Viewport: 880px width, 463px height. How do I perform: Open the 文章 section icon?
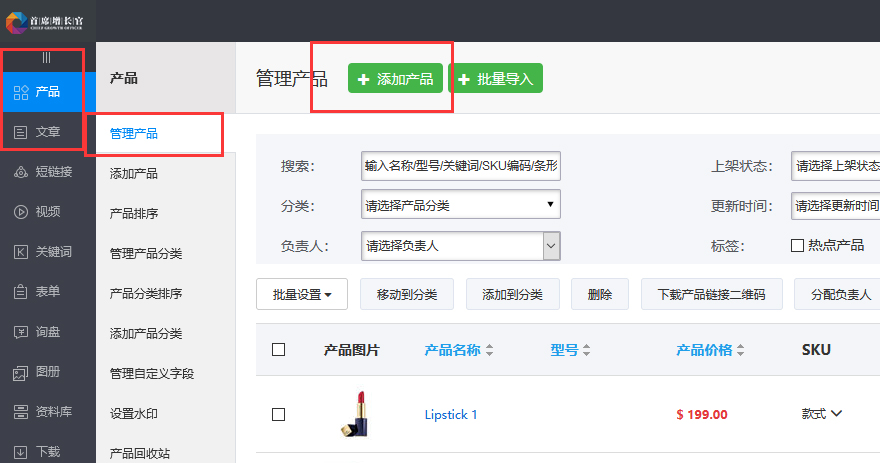21,132
